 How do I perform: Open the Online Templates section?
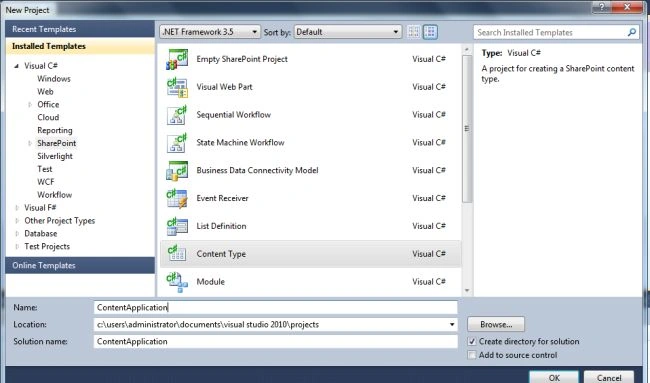(x=80, y=265)
